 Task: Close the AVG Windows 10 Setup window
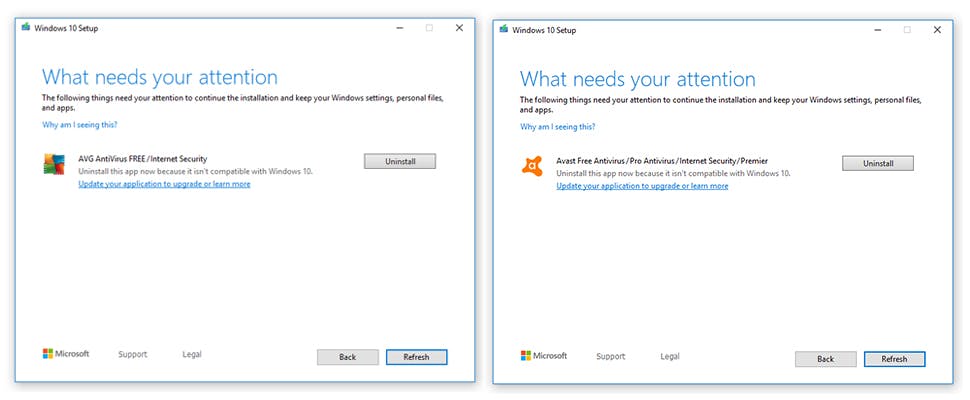click(459, 28)
